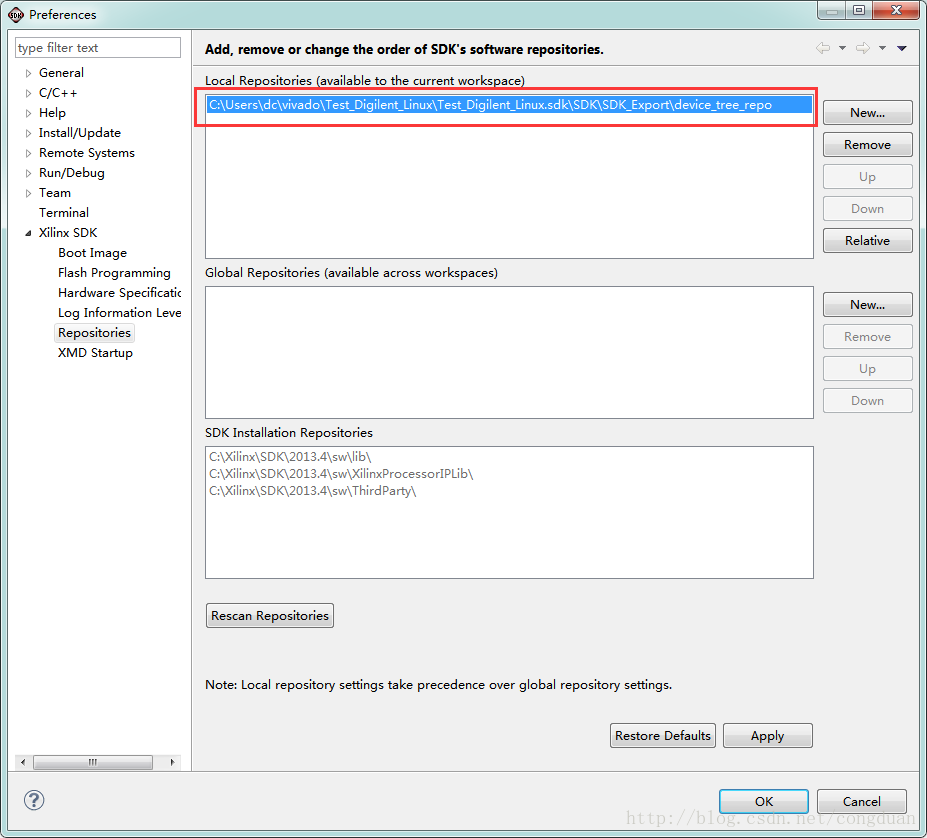Select General label in tree
This screenshot has height=838, width=927.
coord(61,73)
